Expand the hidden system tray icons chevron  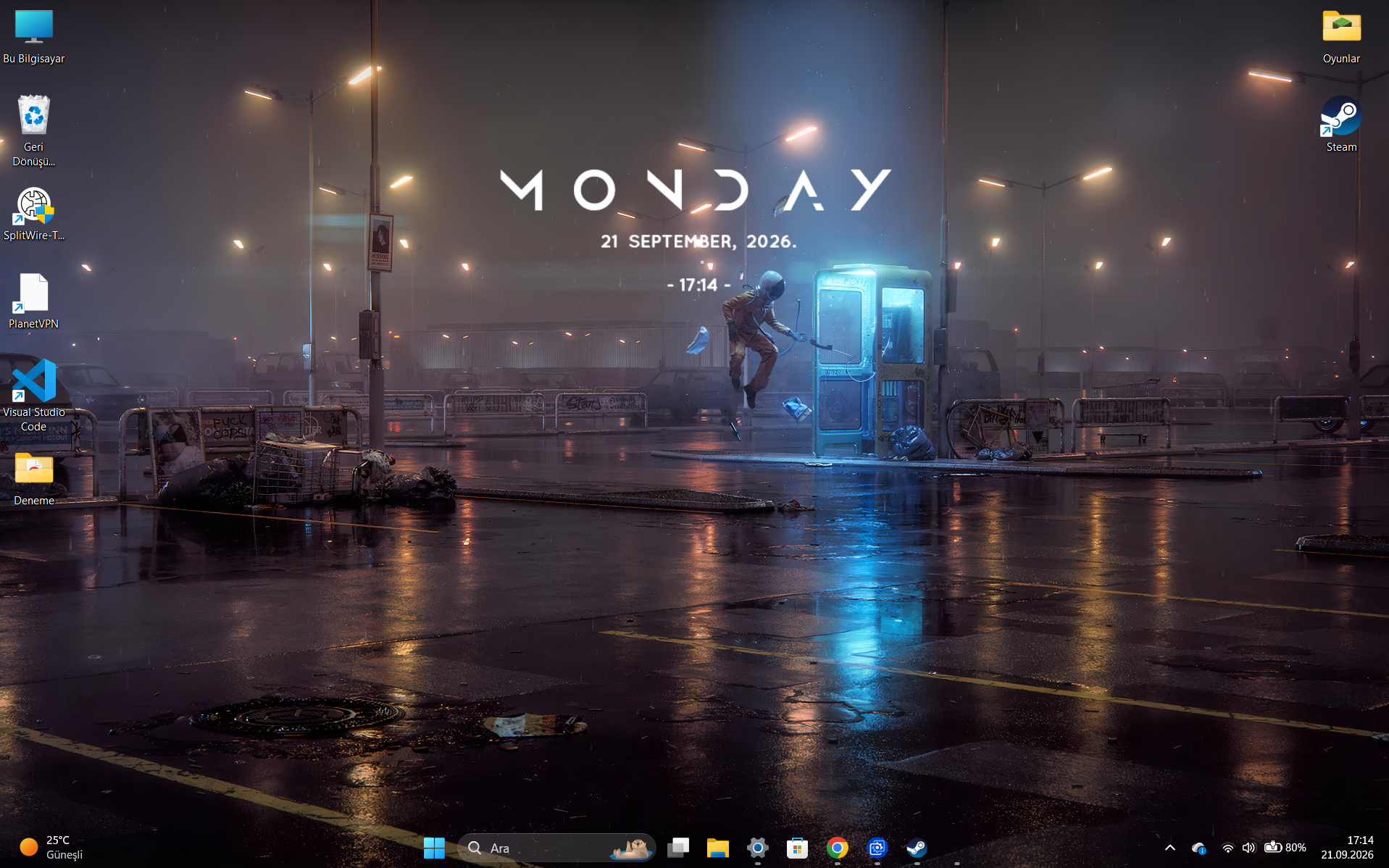pos(1170,848)
